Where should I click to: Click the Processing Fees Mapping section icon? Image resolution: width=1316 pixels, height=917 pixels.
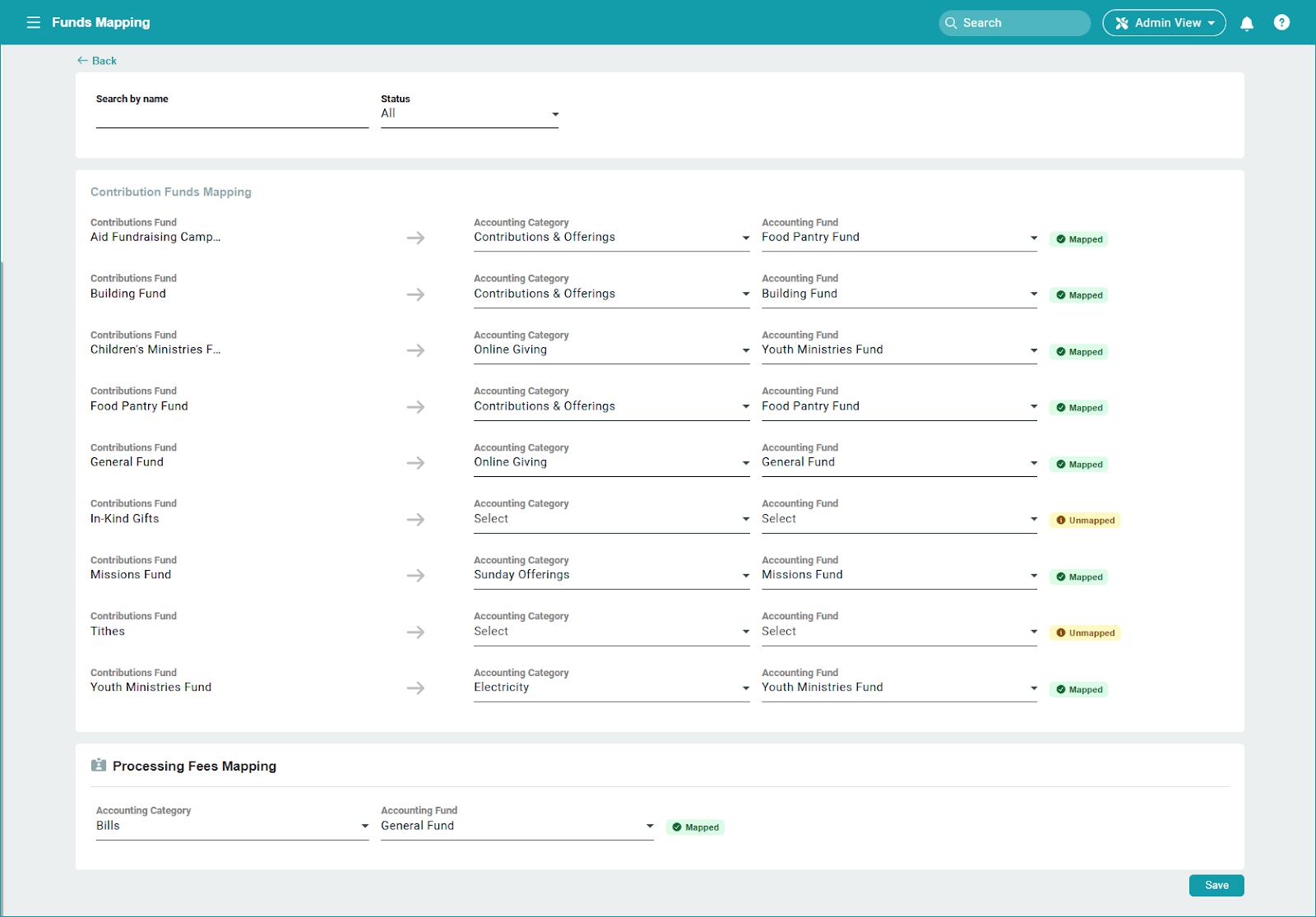tap(99, 766)
